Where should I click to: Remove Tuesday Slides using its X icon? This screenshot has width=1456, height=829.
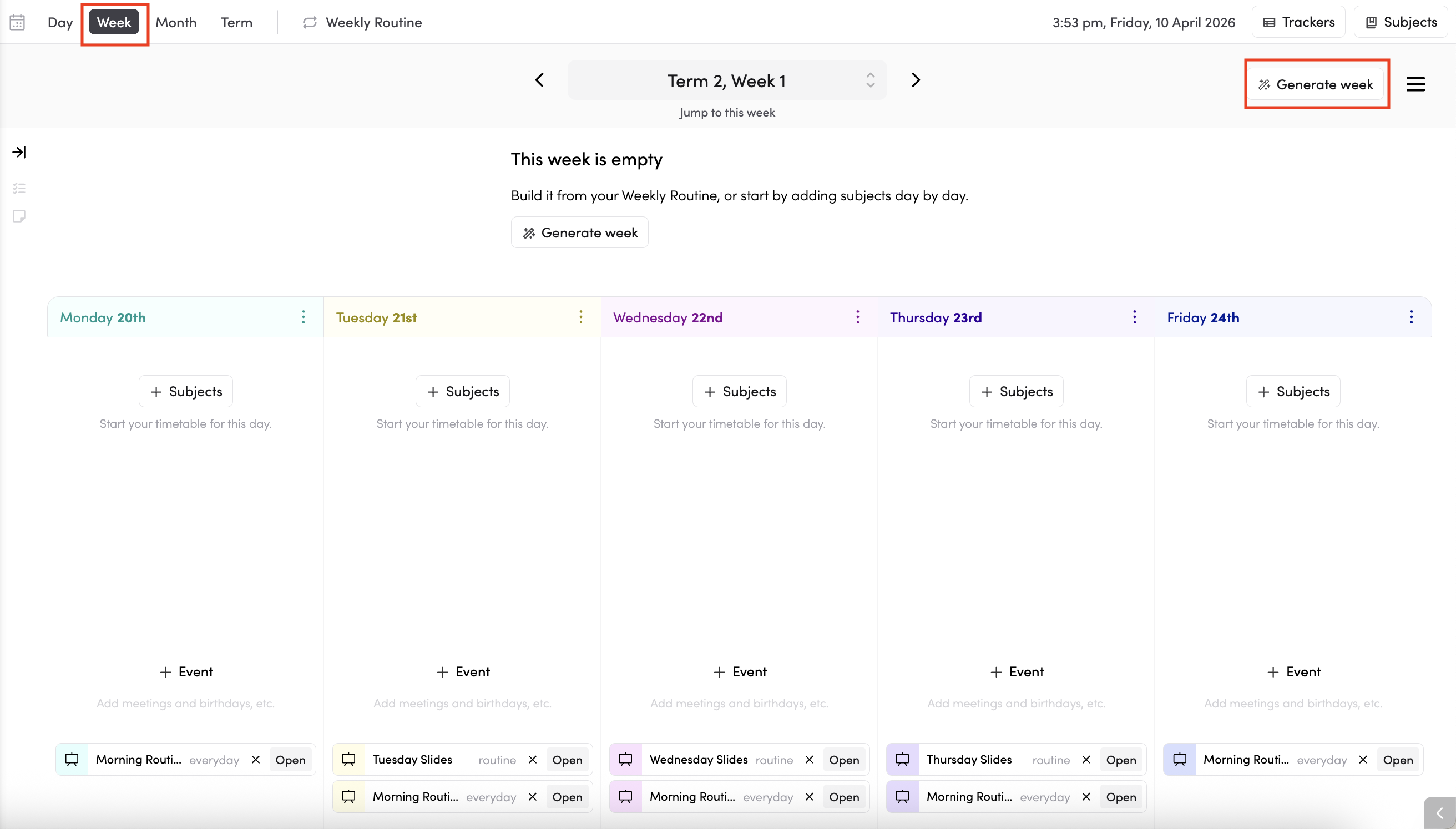point(532,760)
